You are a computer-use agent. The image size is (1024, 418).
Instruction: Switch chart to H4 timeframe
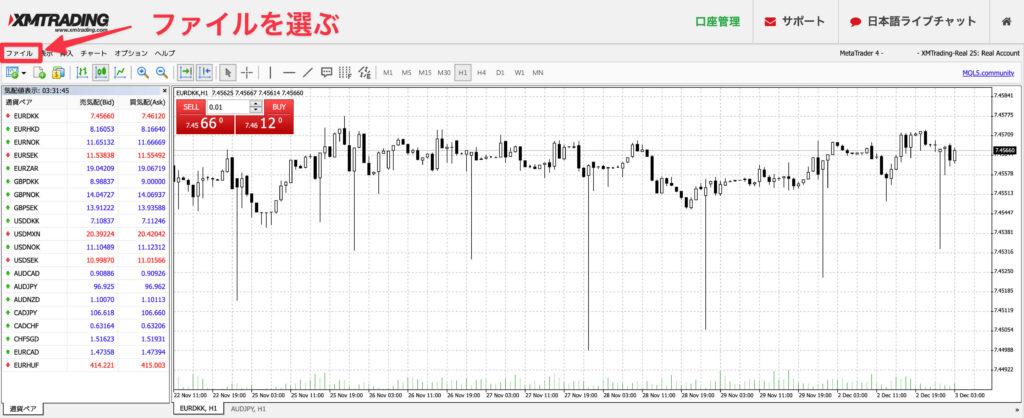click(481, 72)
